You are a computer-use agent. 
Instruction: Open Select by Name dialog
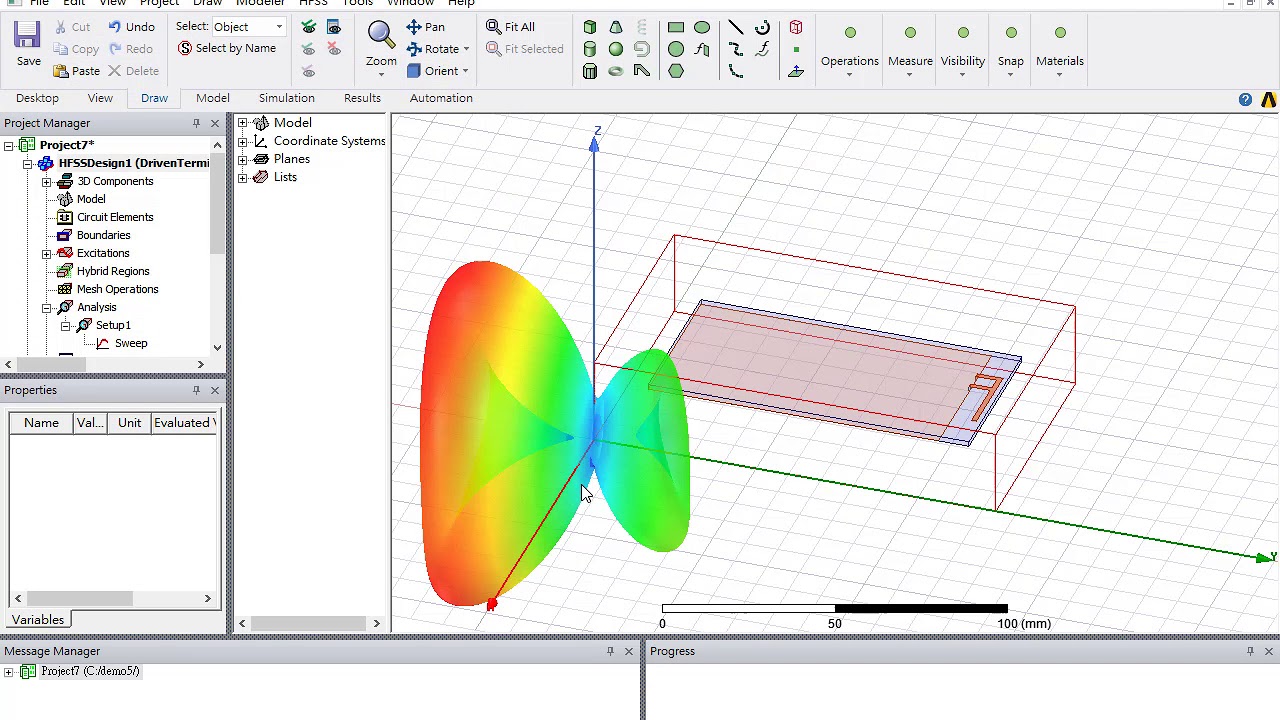(x=226, y=48)
